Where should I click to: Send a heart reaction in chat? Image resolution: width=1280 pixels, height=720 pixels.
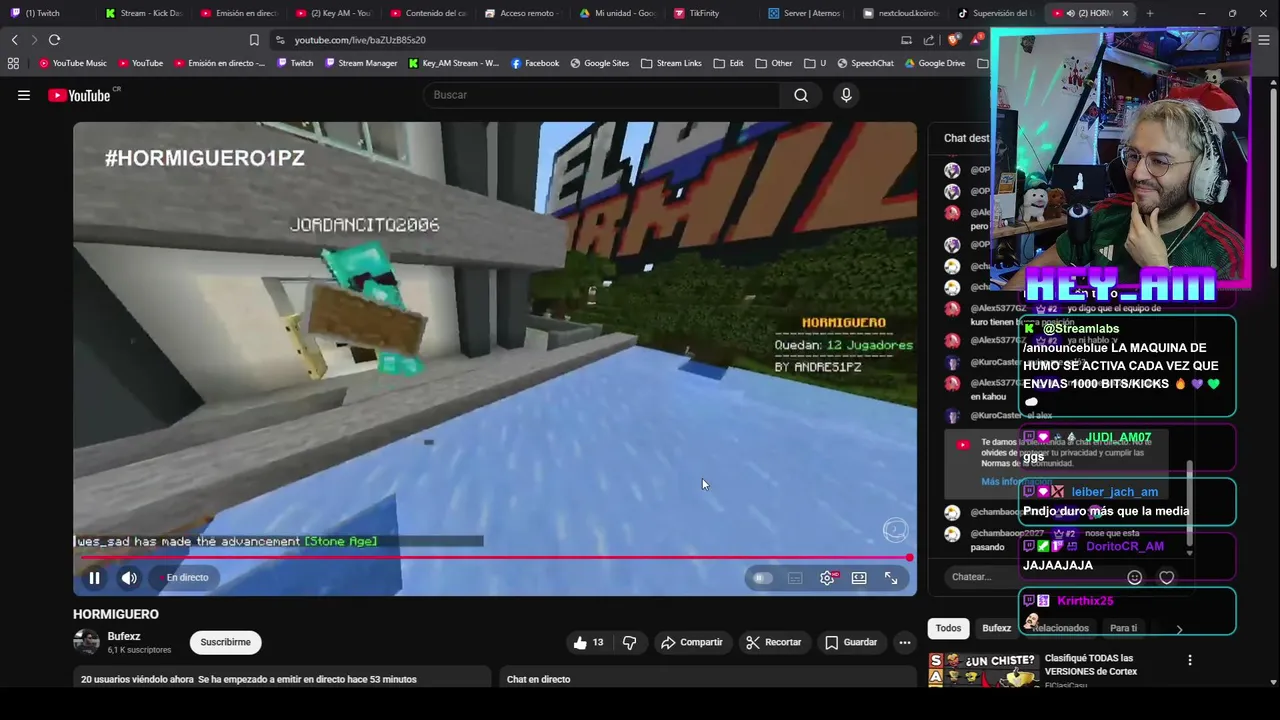(x=1166, y=577)
